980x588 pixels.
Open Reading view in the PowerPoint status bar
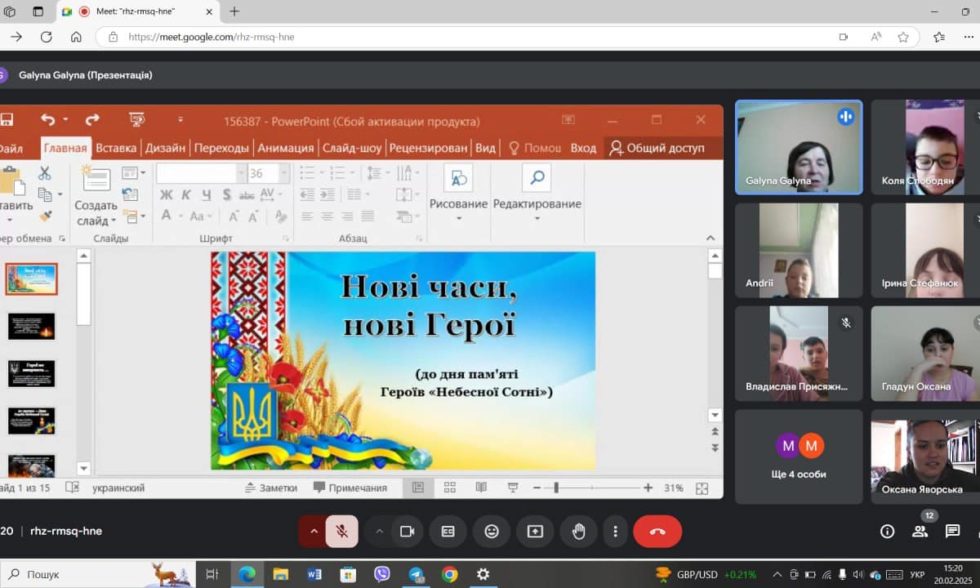point(481,489)
